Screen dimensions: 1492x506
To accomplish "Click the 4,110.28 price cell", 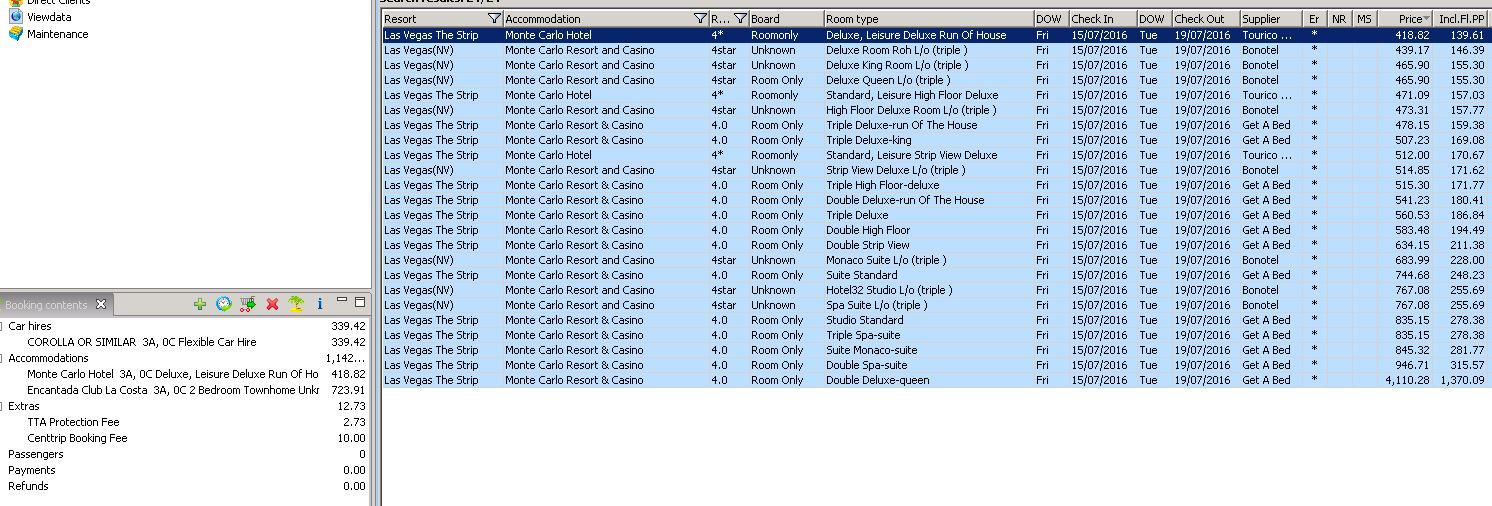I will click(1407, 380).
